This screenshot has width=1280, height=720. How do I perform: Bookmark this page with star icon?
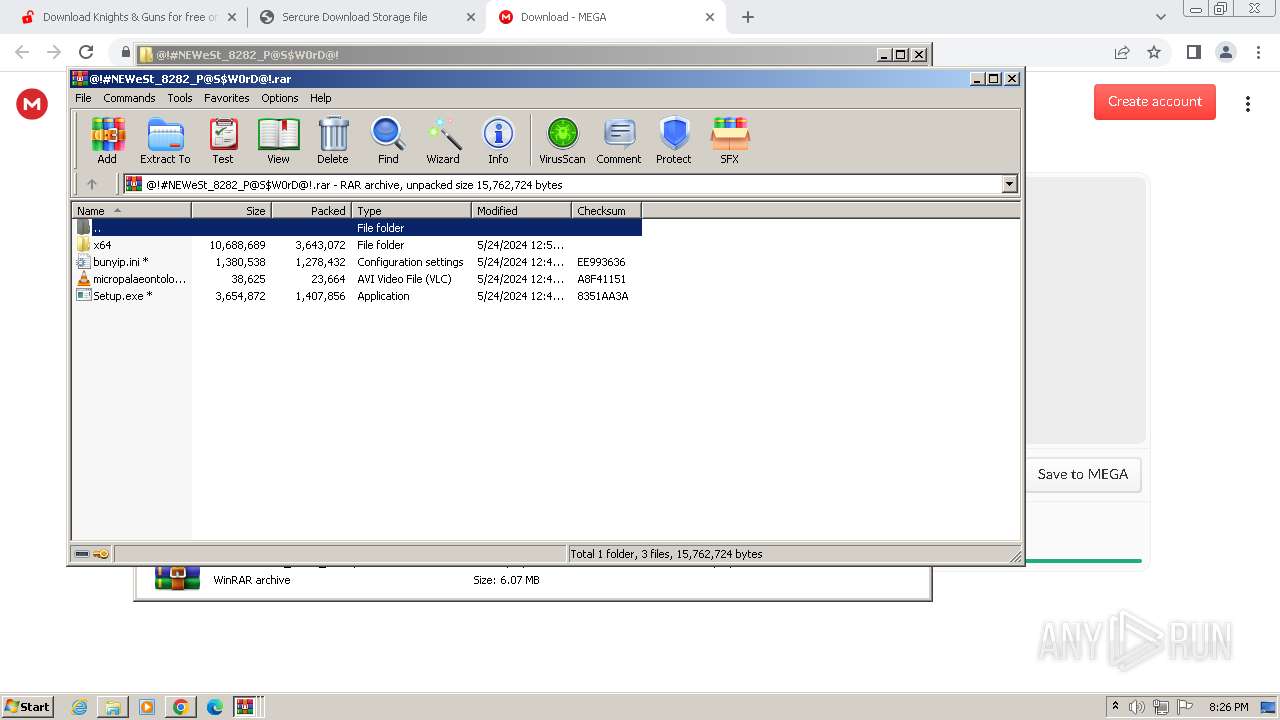click(x=1154, y=52)
